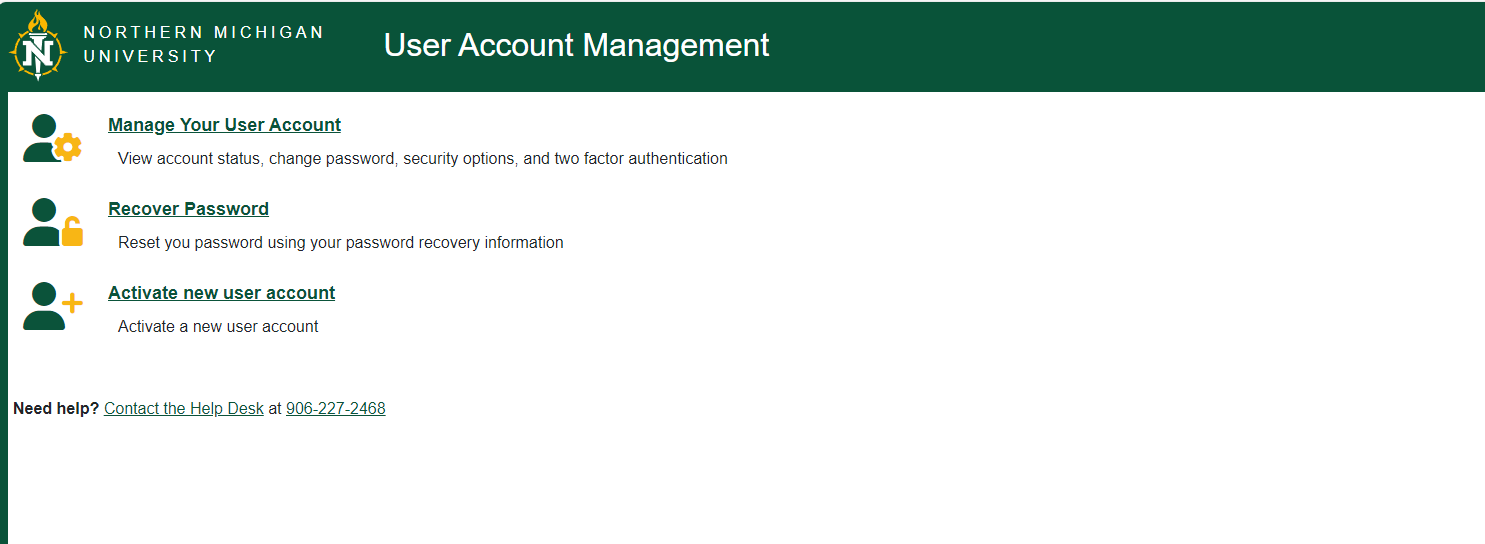Screen dimensions: 1485x544
Task: Click the Northern Michigan University torch logo
Action: click(37, 45)
